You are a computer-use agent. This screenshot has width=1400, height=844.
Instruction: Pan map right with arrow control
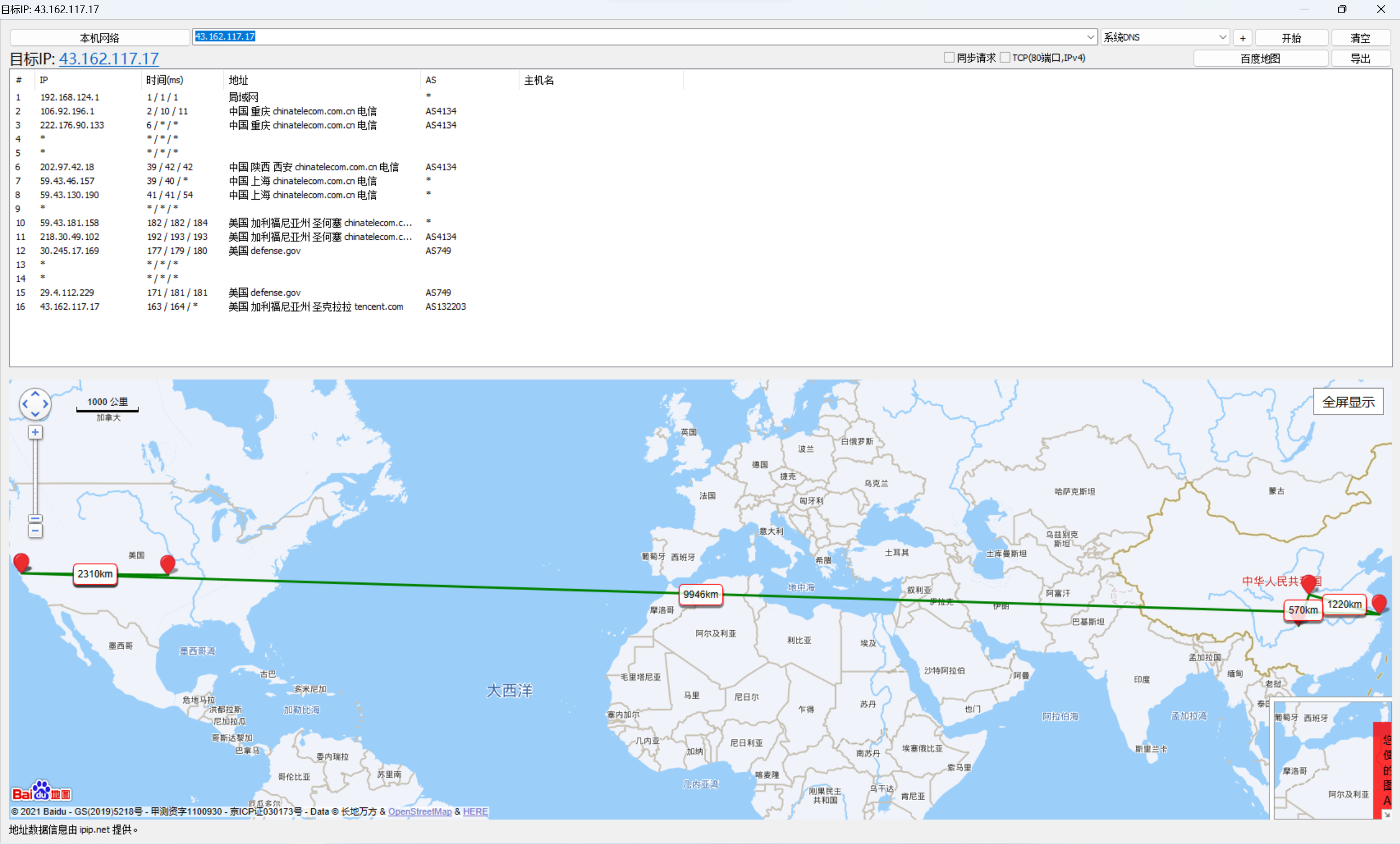(x=45, y=404)
